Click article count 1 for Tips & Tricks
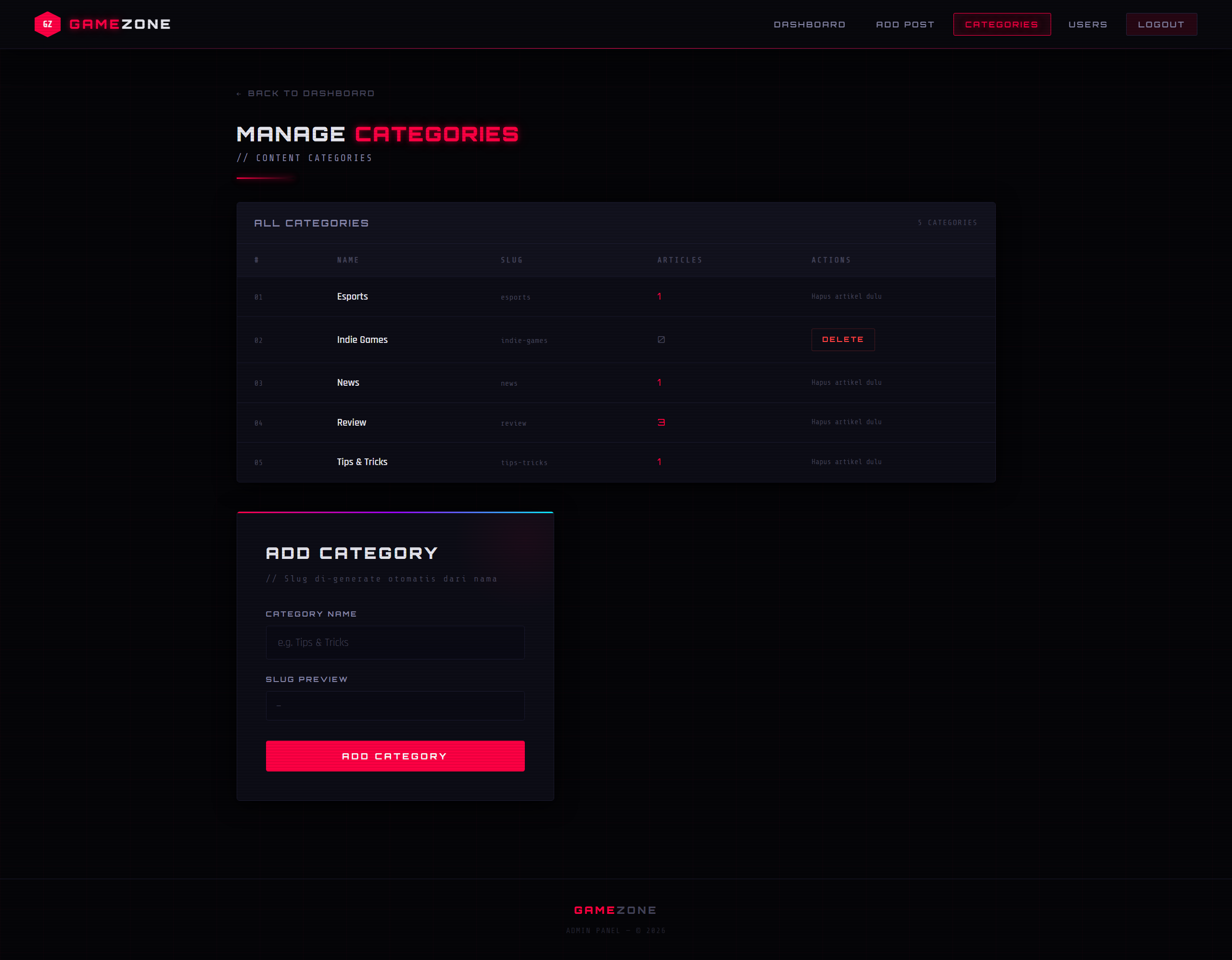Screen dimensions: 1232x960 pyautogui.click(x=660, y=462)
